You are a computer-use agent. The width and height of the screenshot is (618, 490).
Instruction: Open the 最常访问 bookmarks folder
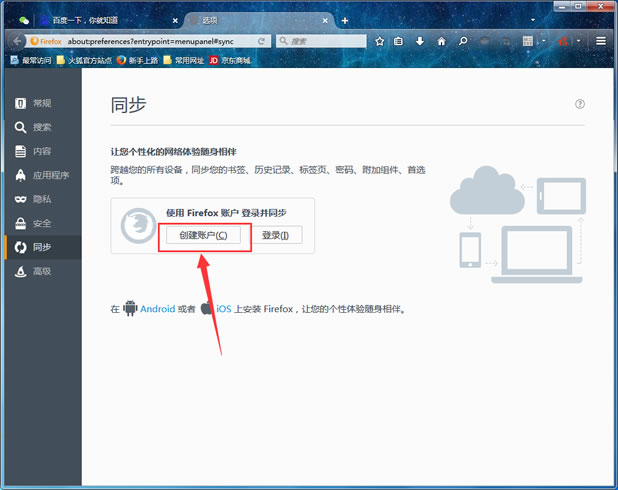tap(30, 60)
